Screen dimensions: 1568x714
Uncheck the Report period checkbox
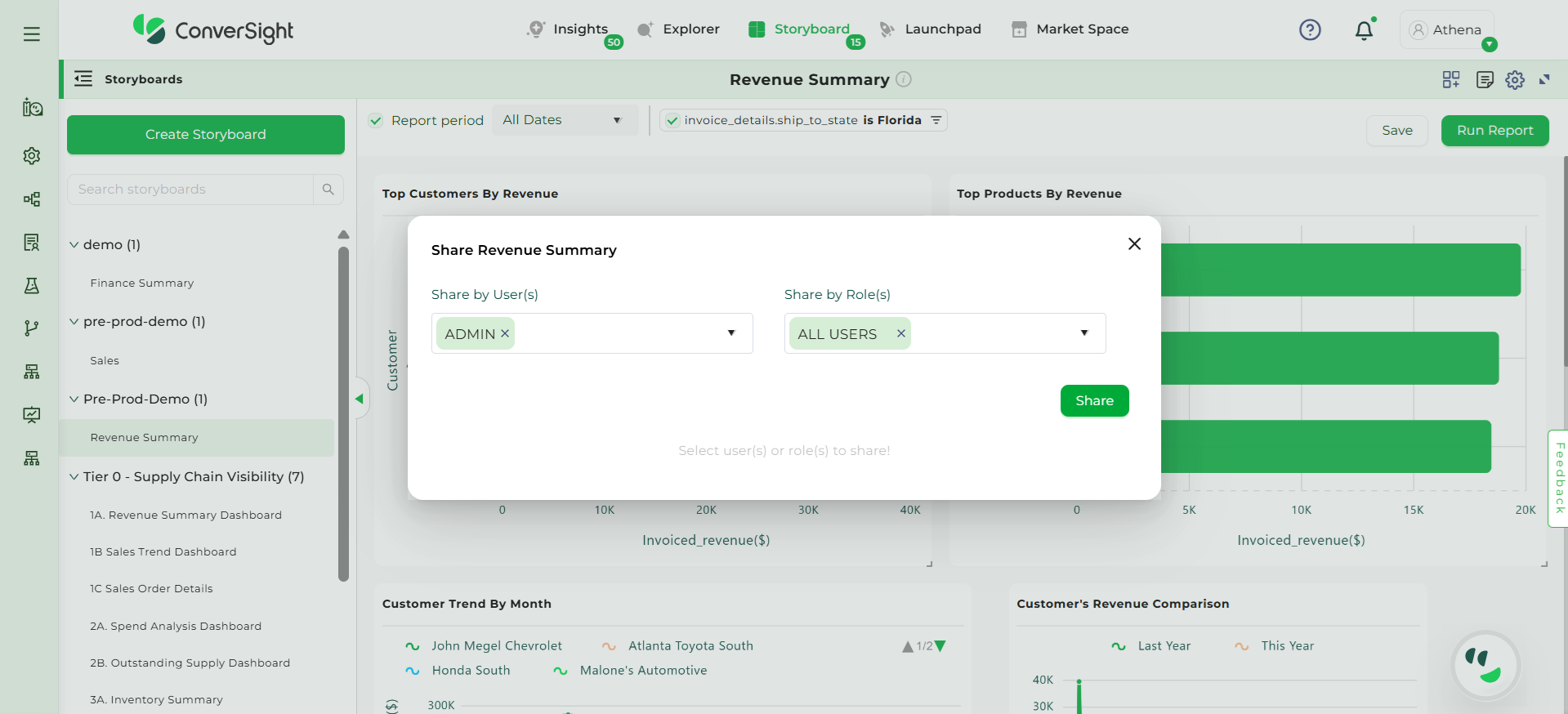click(x=376, y=121)
